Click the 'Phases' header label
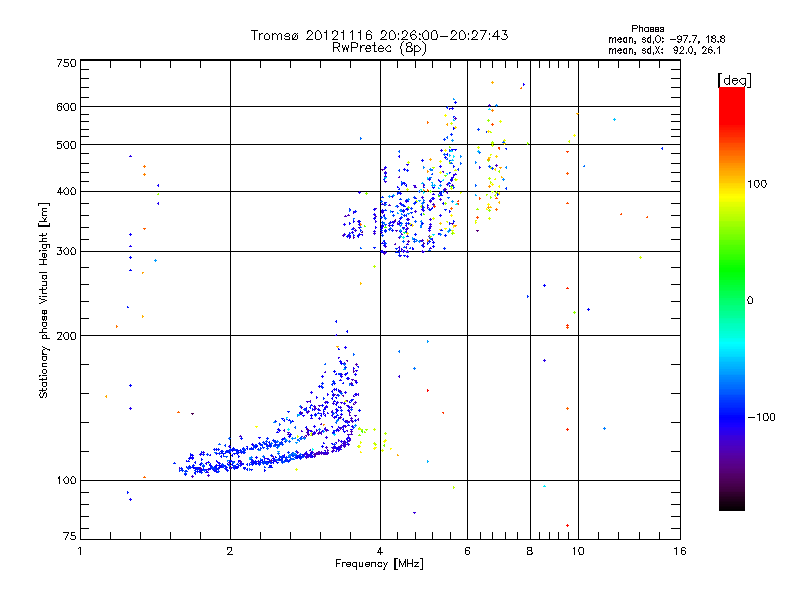Screen dimensions: 800x600 [x=647, y=29]
